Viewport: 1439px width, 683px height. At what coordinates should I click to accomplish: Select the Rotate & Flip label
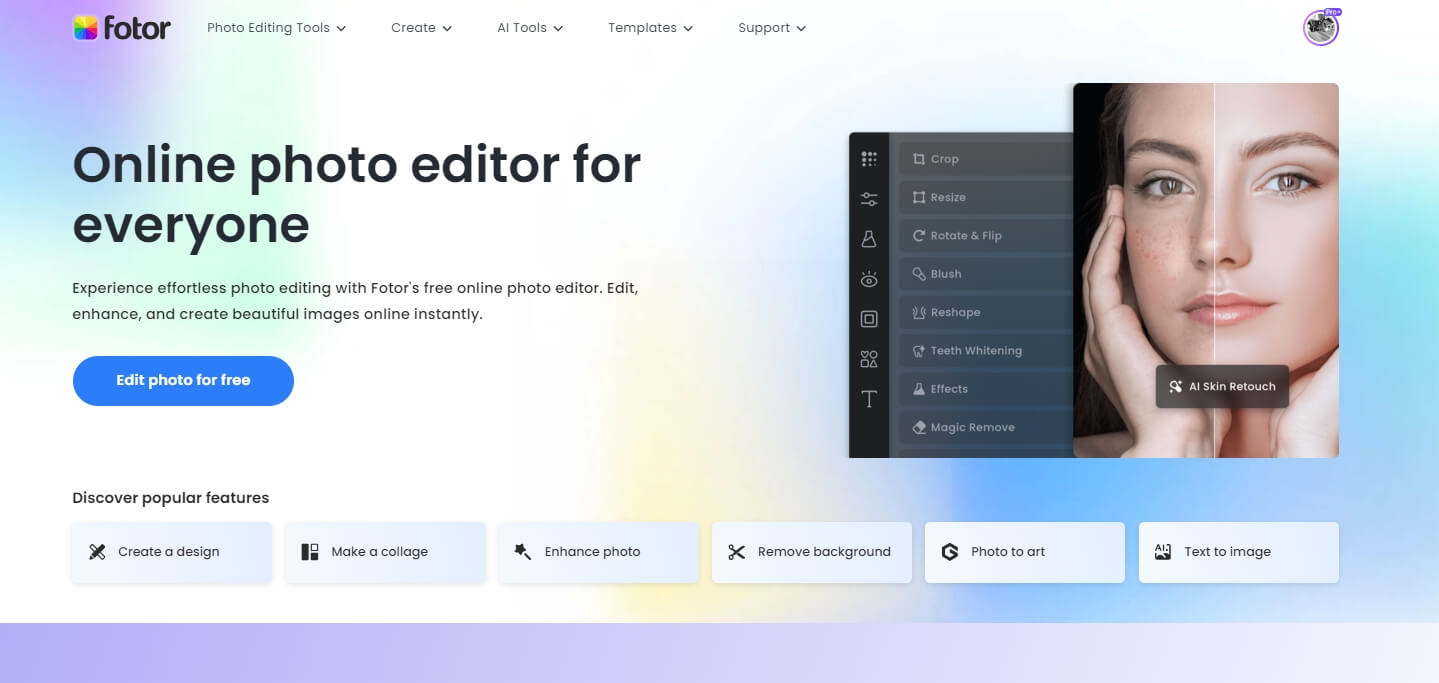tap(966, 236)
